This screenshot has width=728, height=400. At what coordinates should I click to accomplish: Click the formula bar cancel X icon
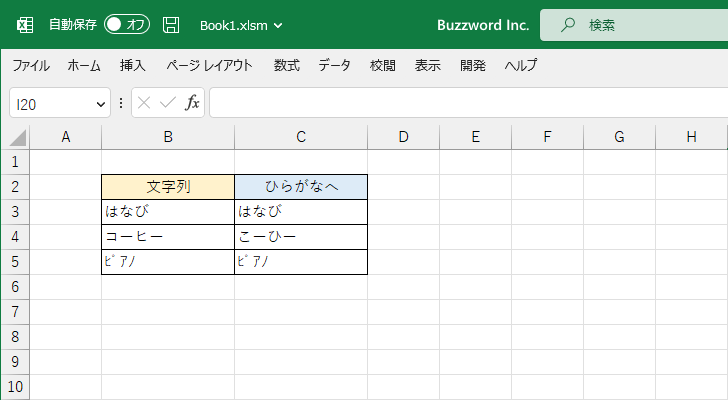144,103
